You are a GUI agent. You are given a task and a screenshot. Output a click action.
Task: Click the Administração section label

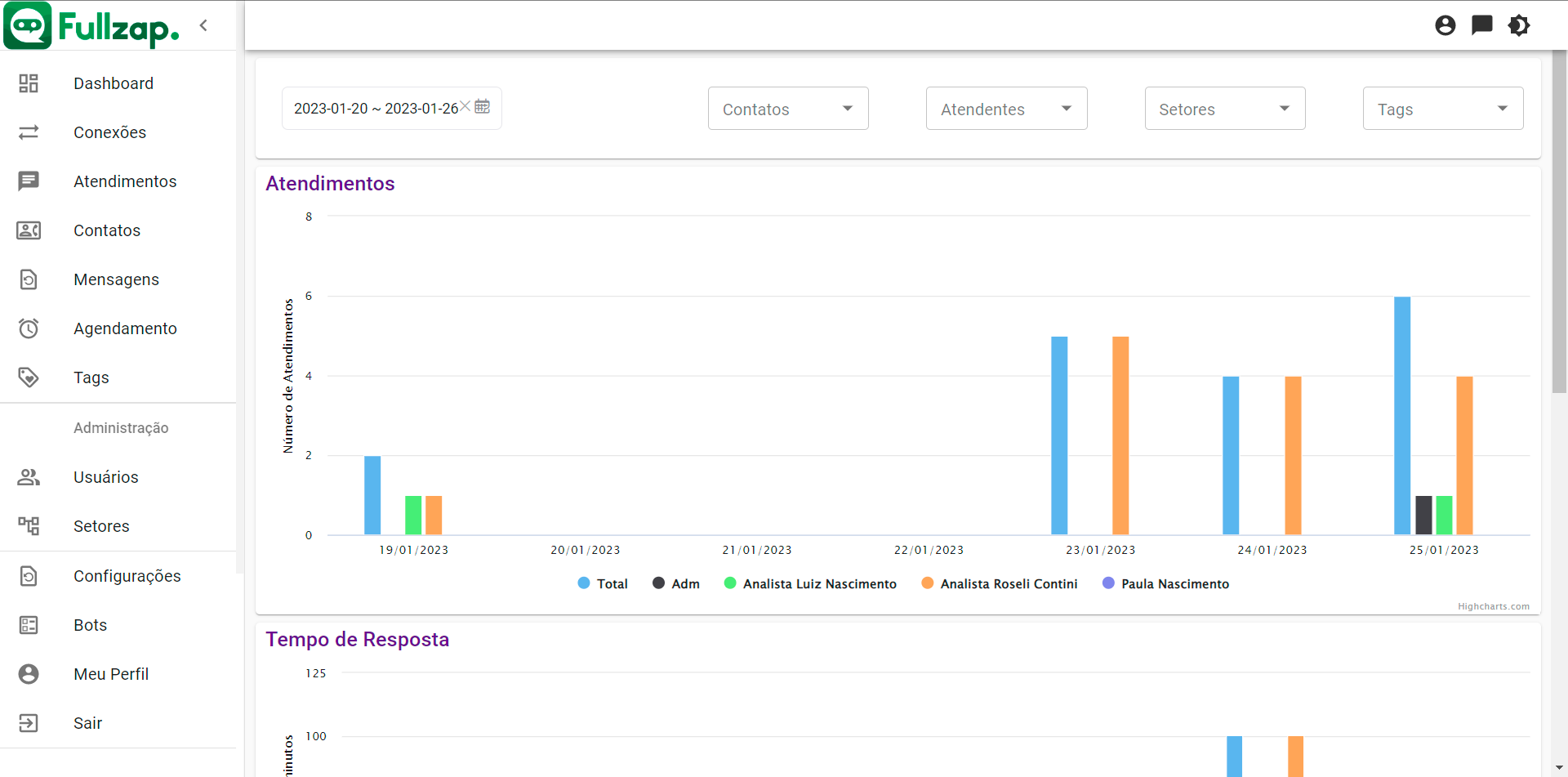(x=121, y=428)
